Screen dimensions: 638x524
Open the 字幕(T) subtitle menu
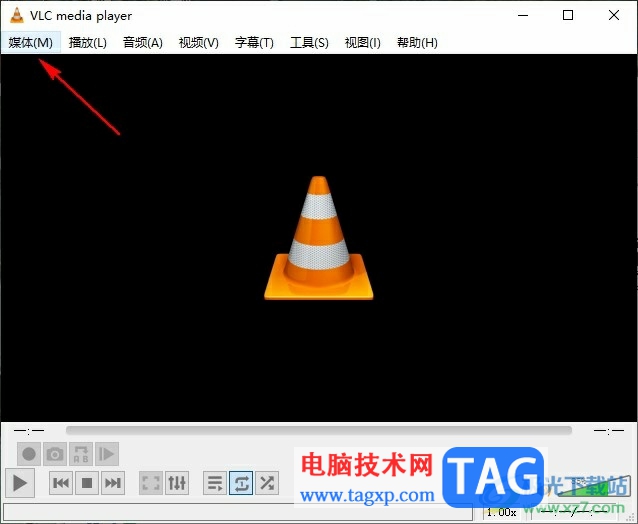click(x=254, y=42)
